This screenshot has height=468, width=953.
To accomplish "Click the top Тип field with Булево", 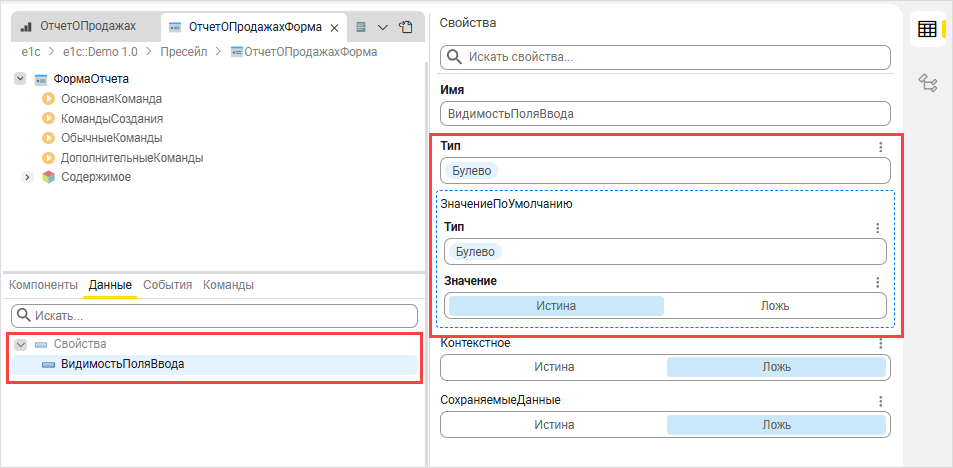I will point(666,171).
